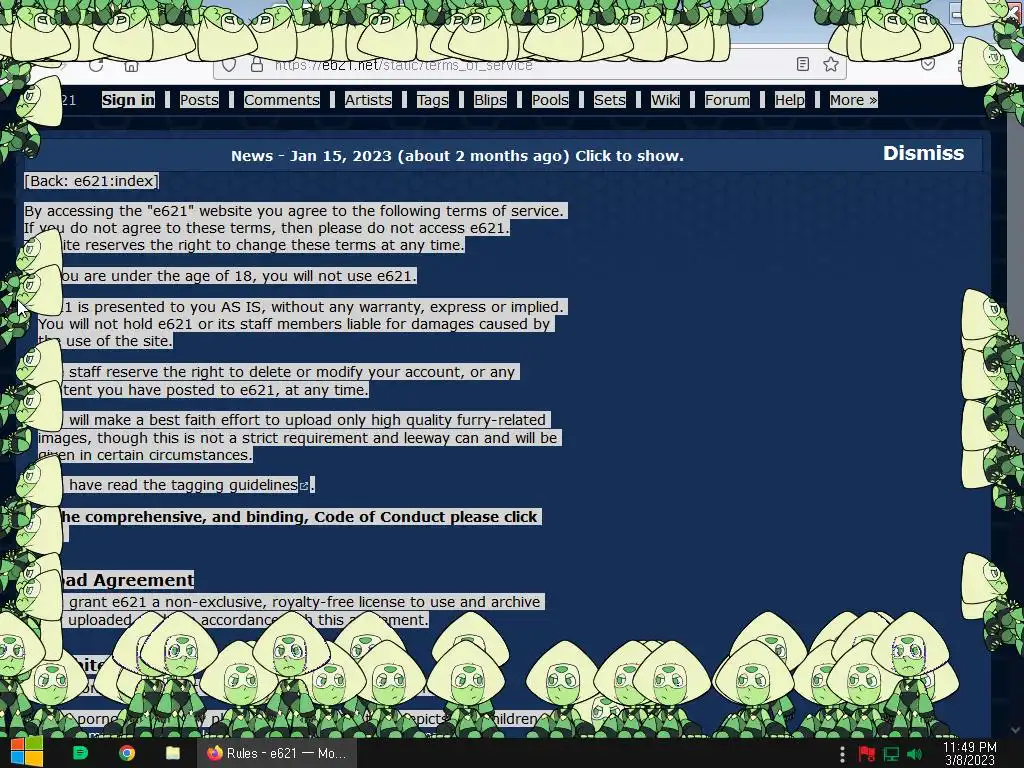Image resolution: width=1024 pixels, height=768 pixels.
Task: Open the Sets navigation link
Action: pyautogui.click(x=609, y=100)
